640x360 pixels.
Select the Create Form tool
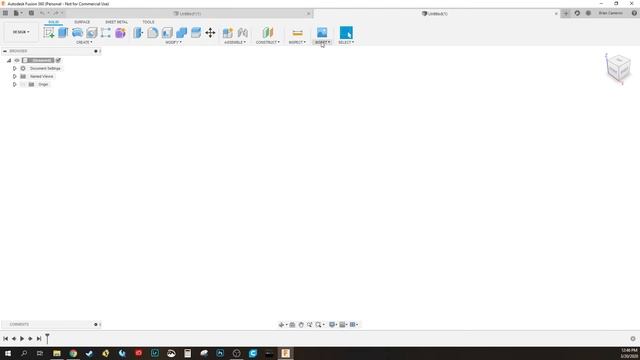[120, 33]
